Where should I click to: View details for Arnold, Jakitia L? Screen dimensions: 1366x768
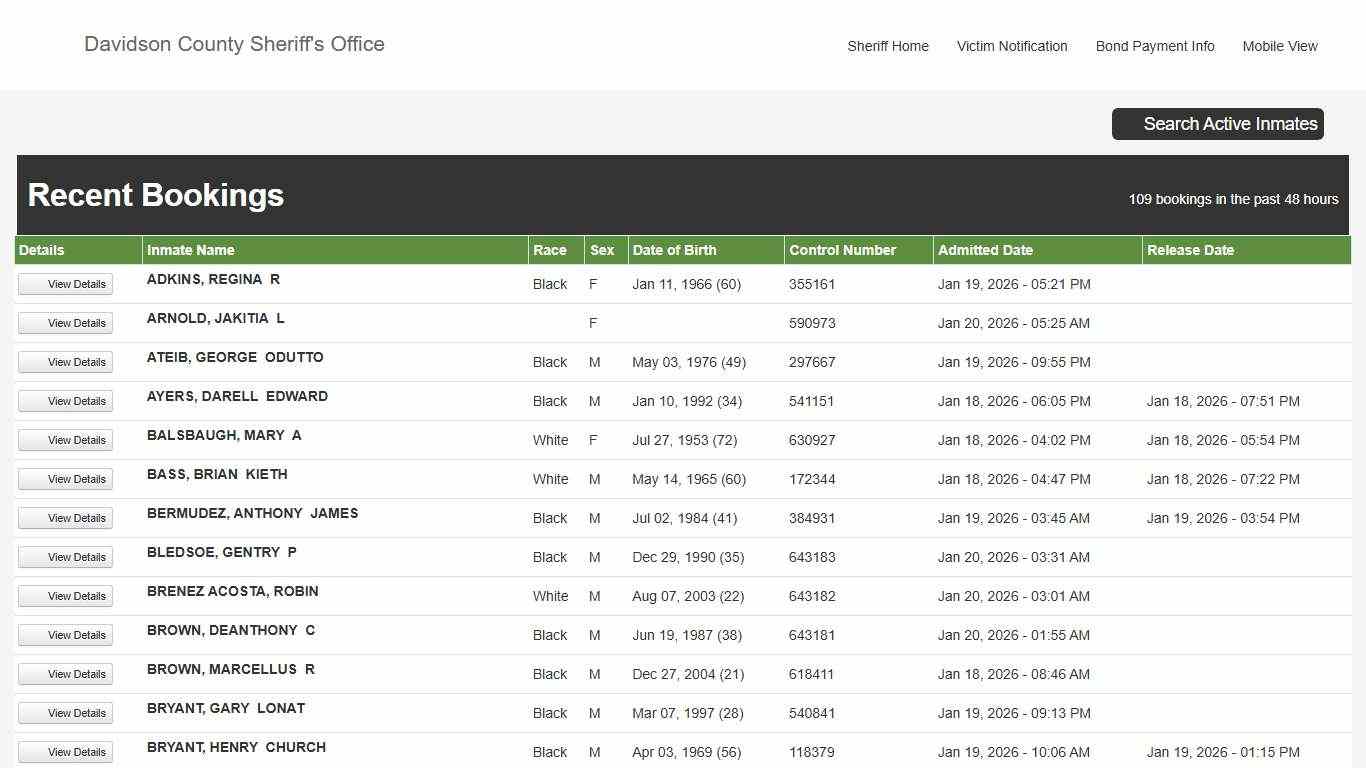point(66,323)
